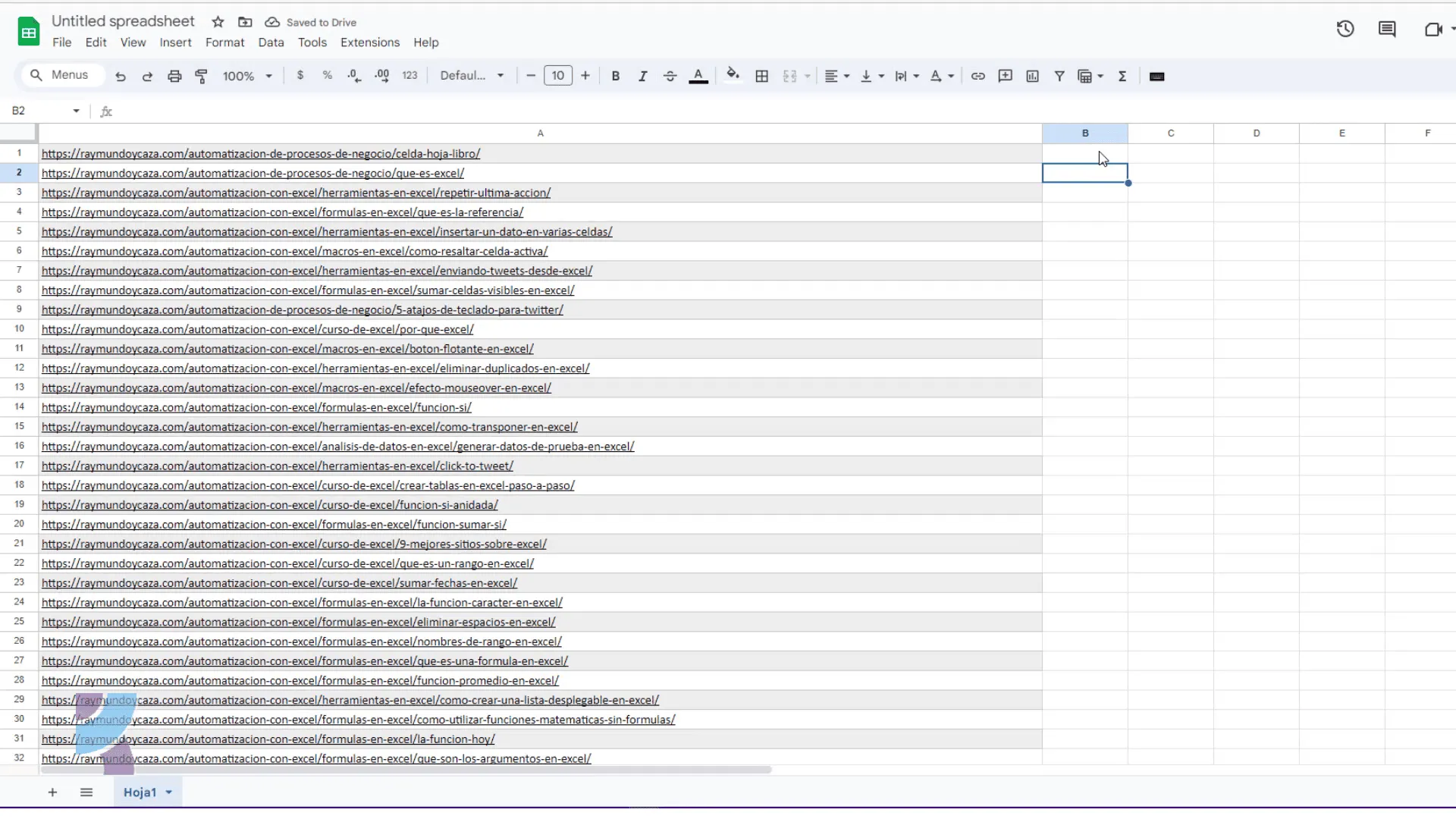Click the create filter icon
Viewport: 1456px width, 819px height.
click(x=1059, y=77)
